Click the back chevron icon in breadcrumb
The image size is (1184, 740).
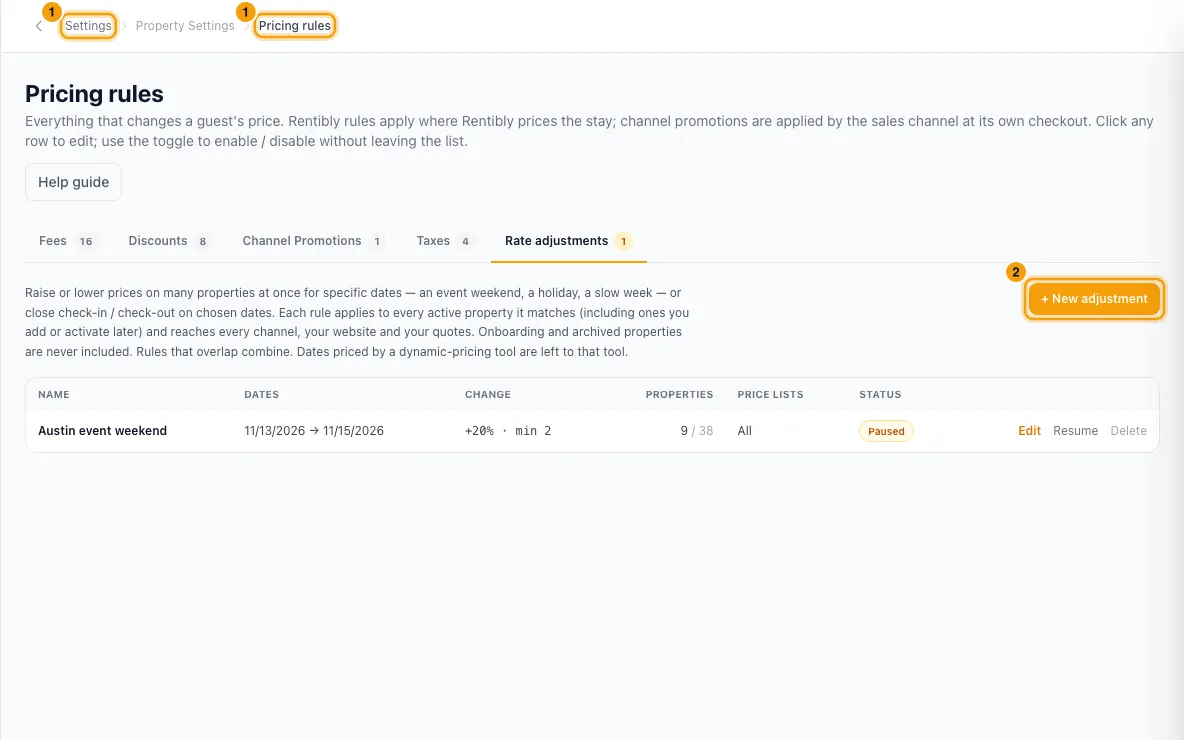click(x=39, y=26)
